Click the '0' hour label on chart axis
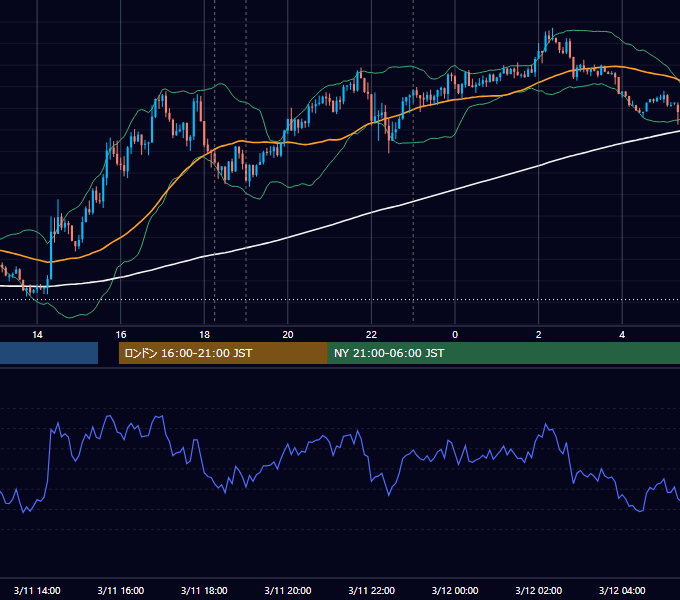680x600 pixels. click(455, 335)
